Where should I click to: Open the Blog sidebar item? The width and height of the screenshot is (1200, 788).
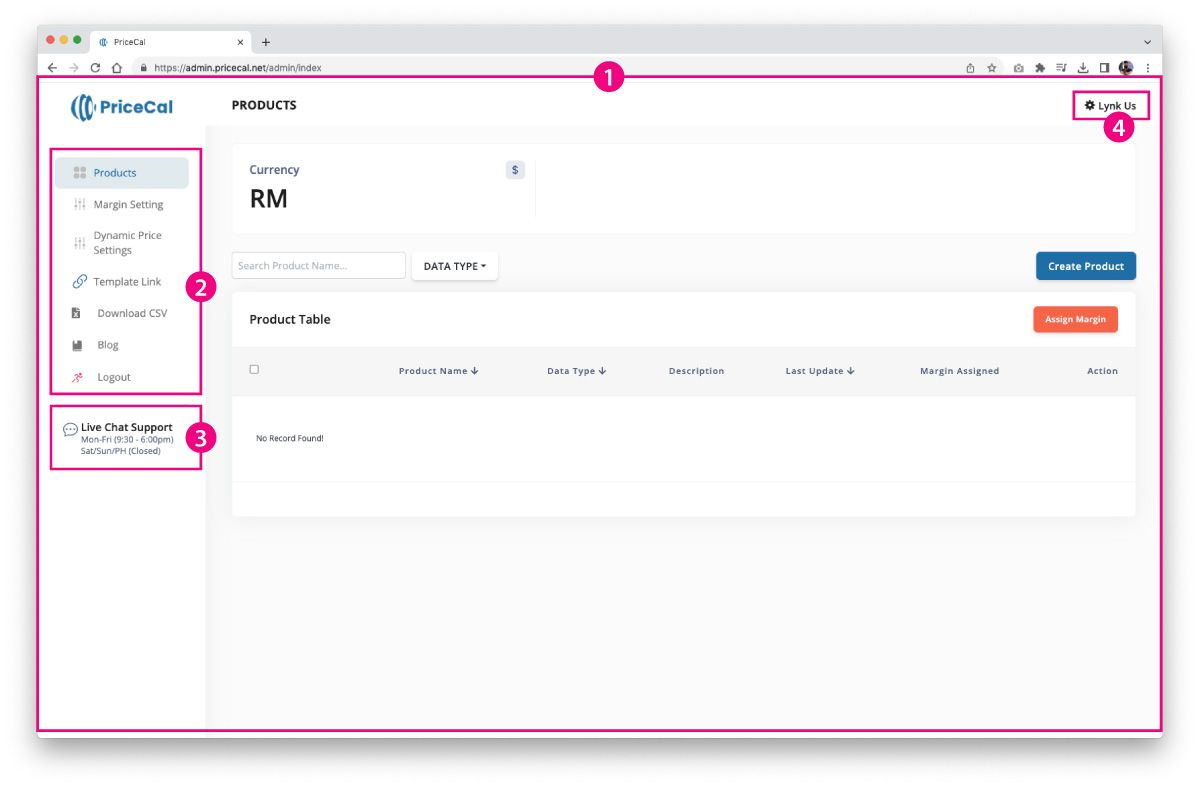tap(108, 345)
